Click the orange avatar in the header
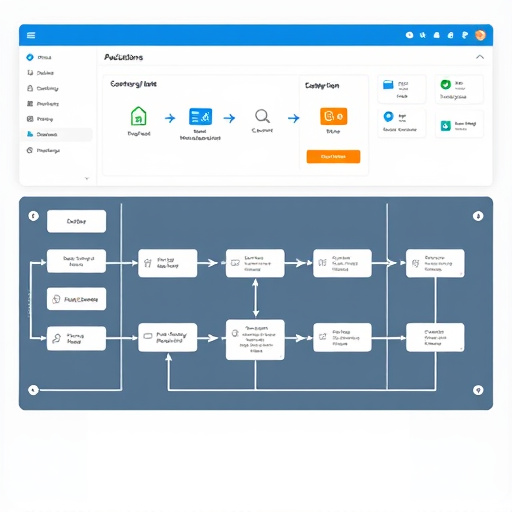The height and width of the screenshot is (512, 512). (x=480, y=35)
